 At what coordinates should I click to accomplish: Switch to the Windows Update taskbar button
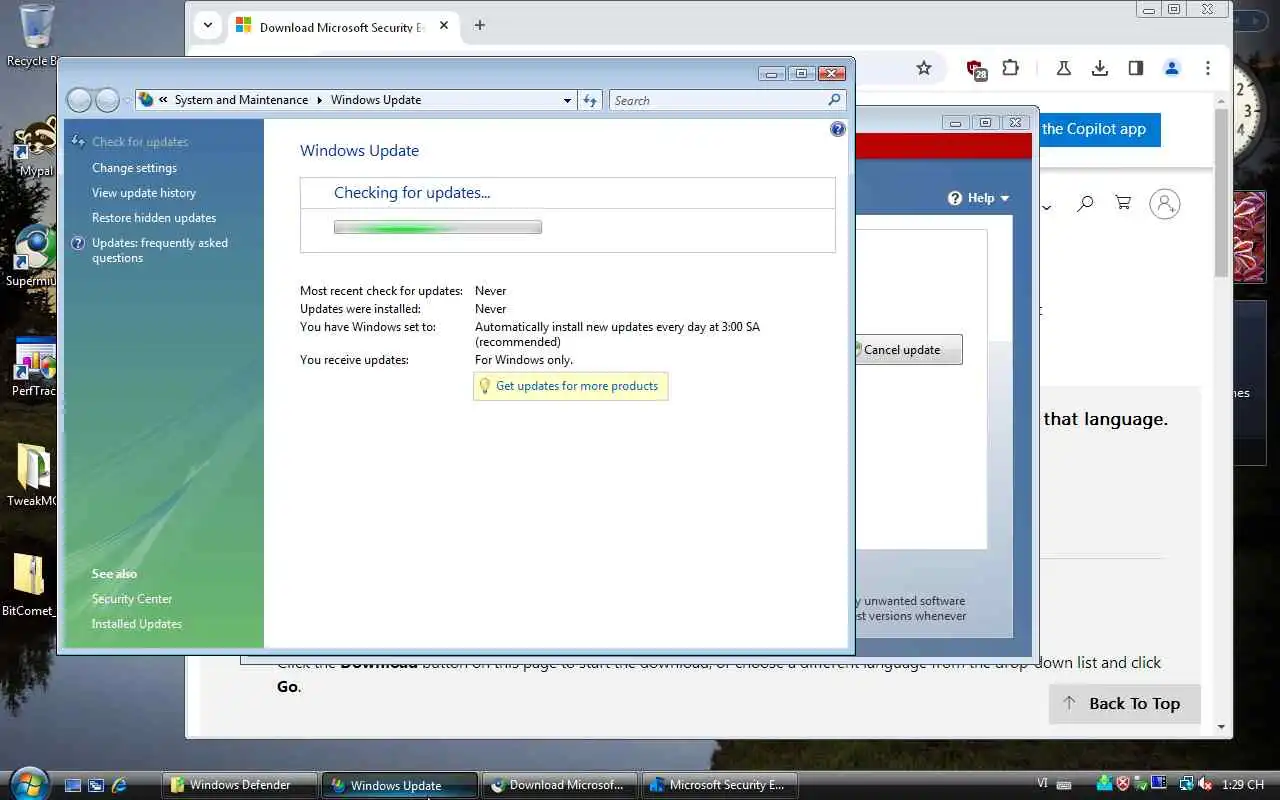399,785
